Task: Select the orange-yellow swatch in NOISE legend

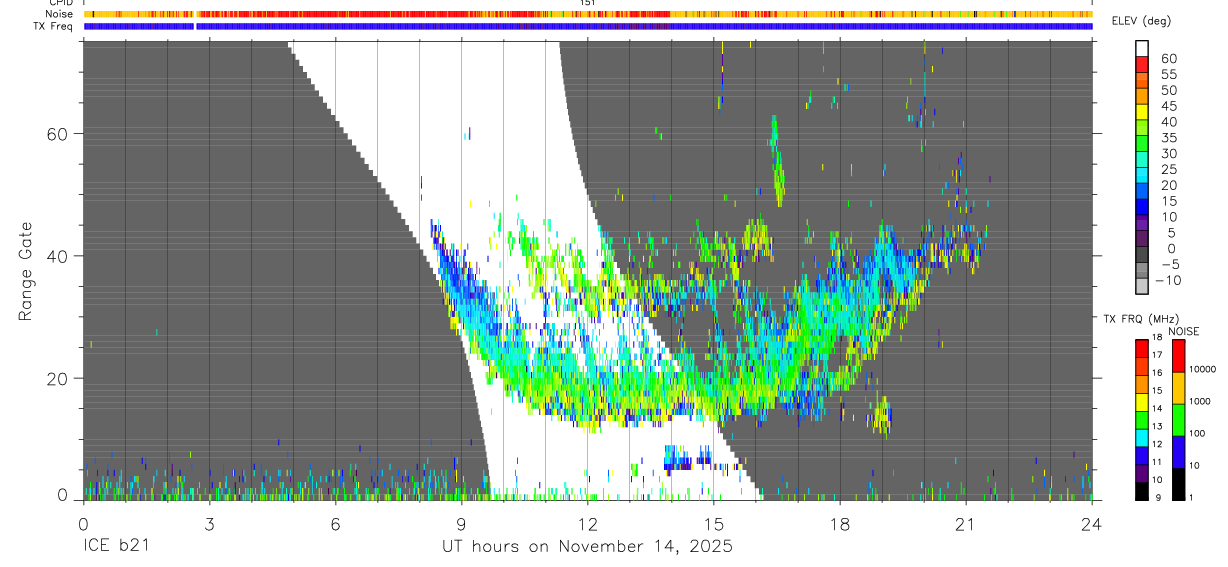Action: coord(1178,388)
